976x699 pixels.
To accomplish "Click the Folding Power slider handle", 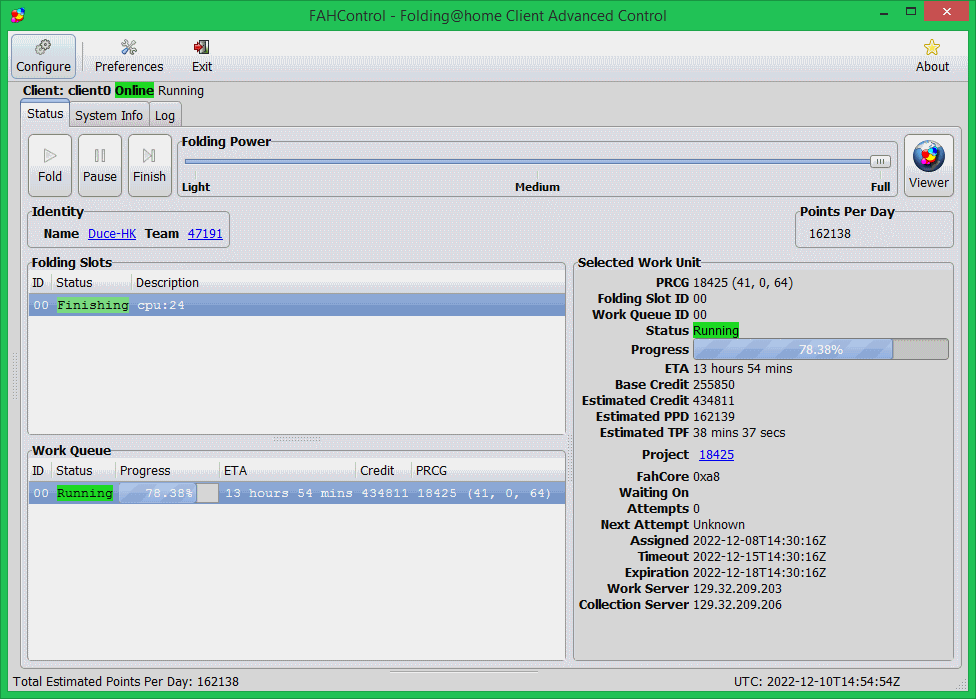I will click(880, 161).
